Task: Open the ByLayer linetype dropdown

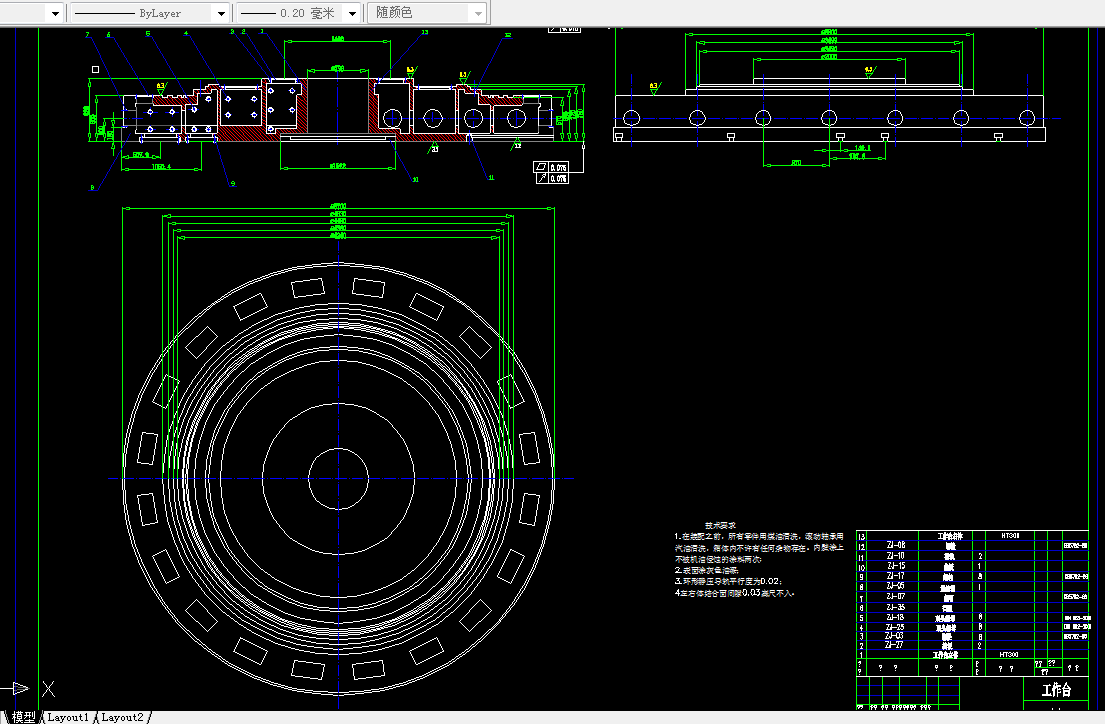Action: (150, 13)
